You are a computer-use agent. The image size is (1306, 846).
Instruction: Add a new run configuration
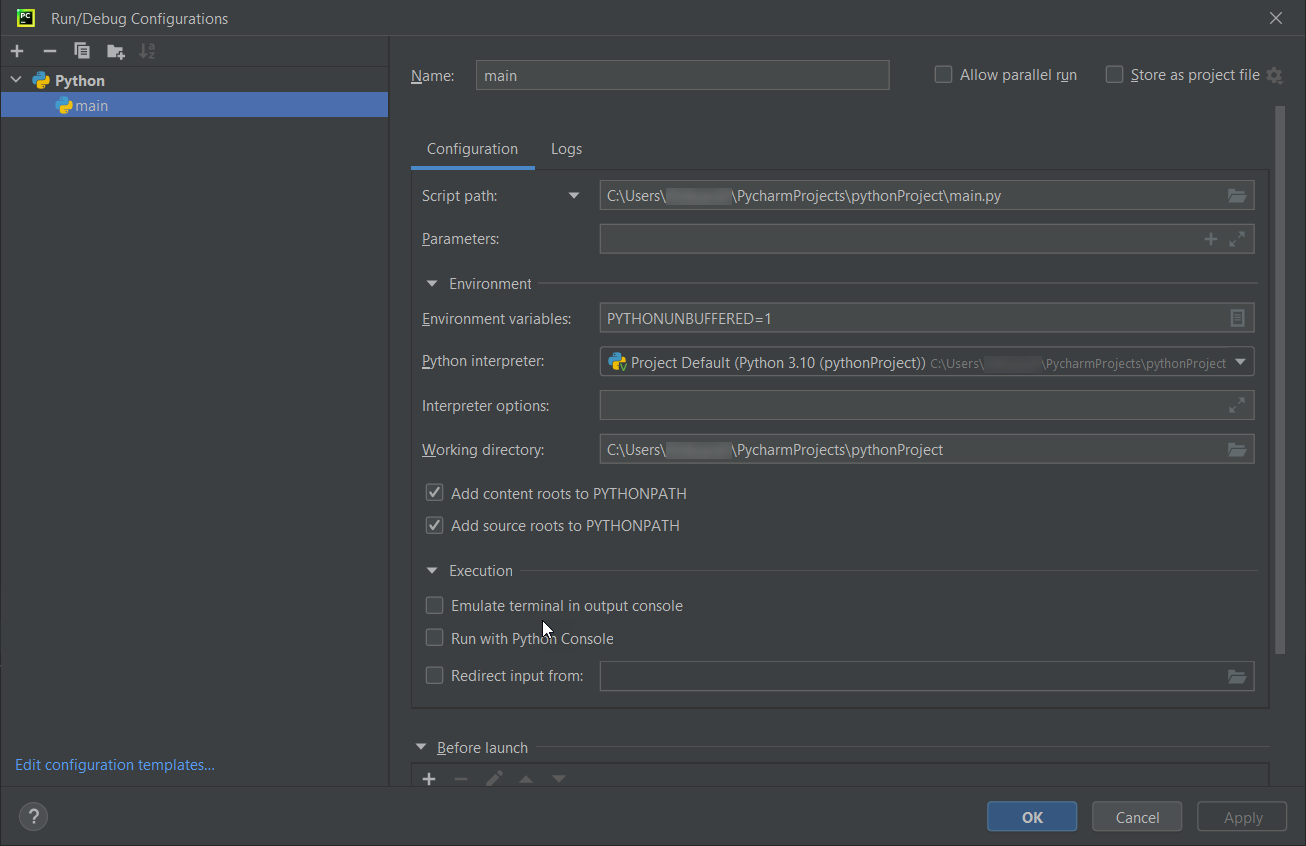(x=17, y=51)
